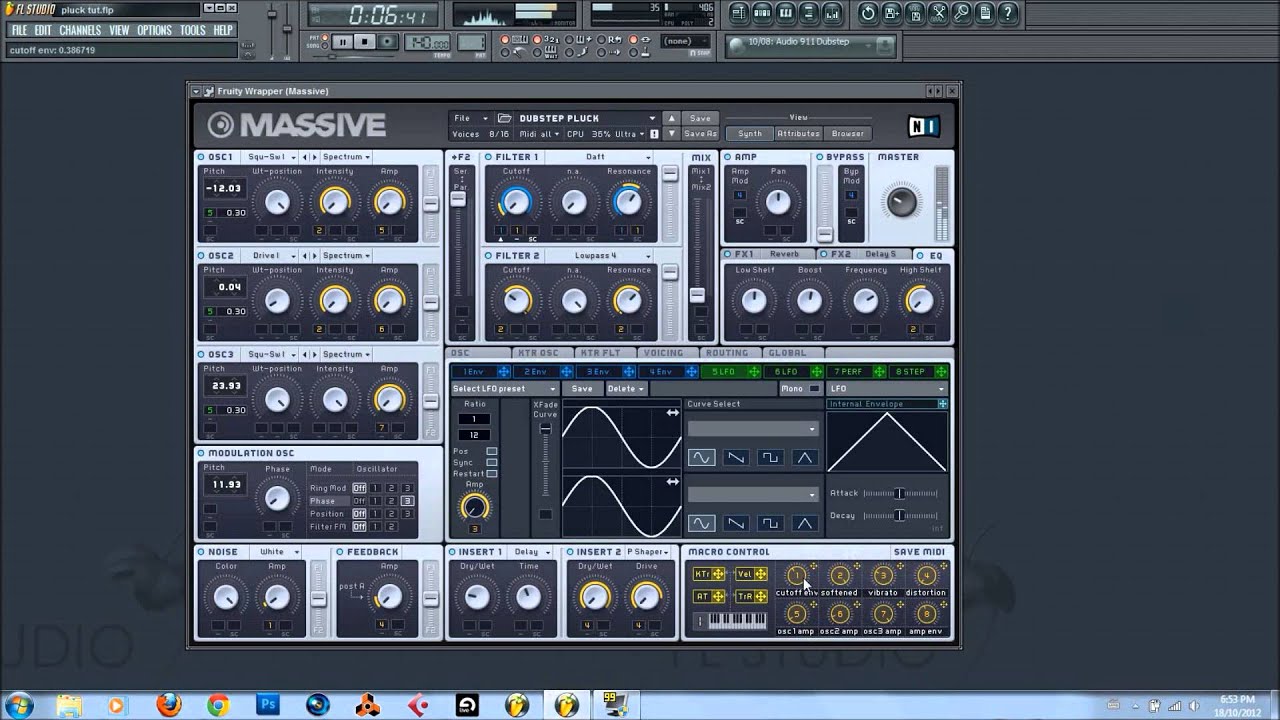Toggle INSERT 2 power indicator
Viewport: 1280px width, 720px height.
(x=570, y=552)
